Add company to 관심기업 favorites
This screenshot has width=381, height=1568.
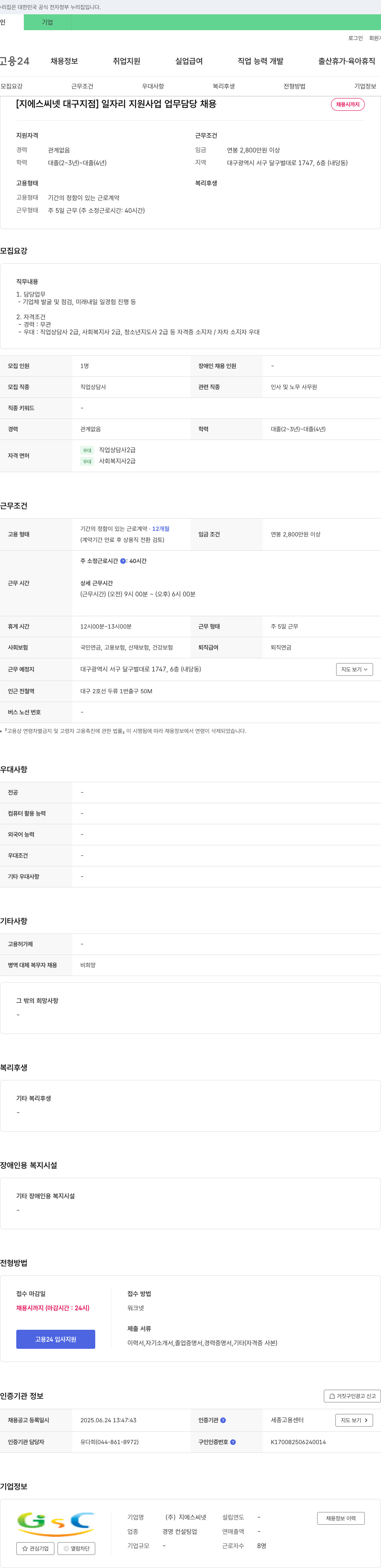pos(35,1548)
